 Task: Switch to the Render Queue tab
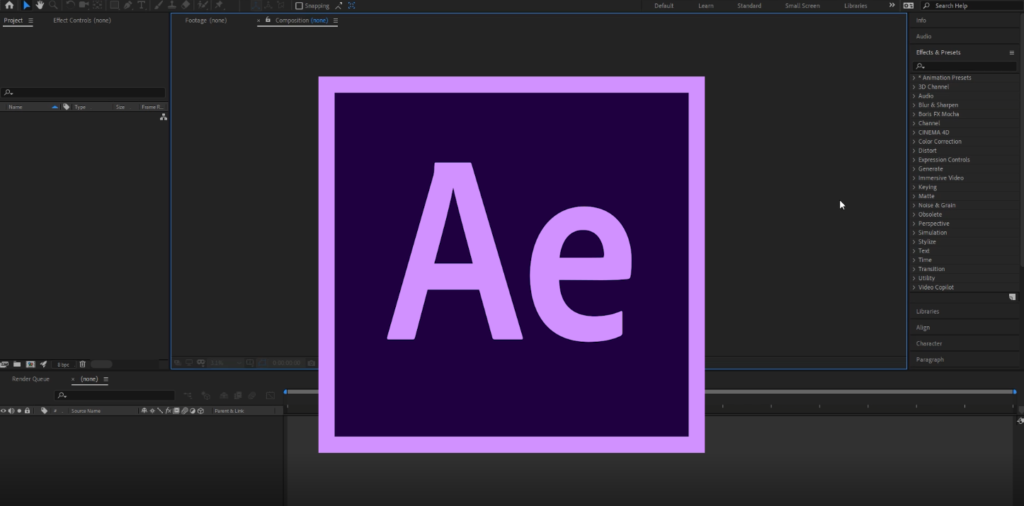31,379
